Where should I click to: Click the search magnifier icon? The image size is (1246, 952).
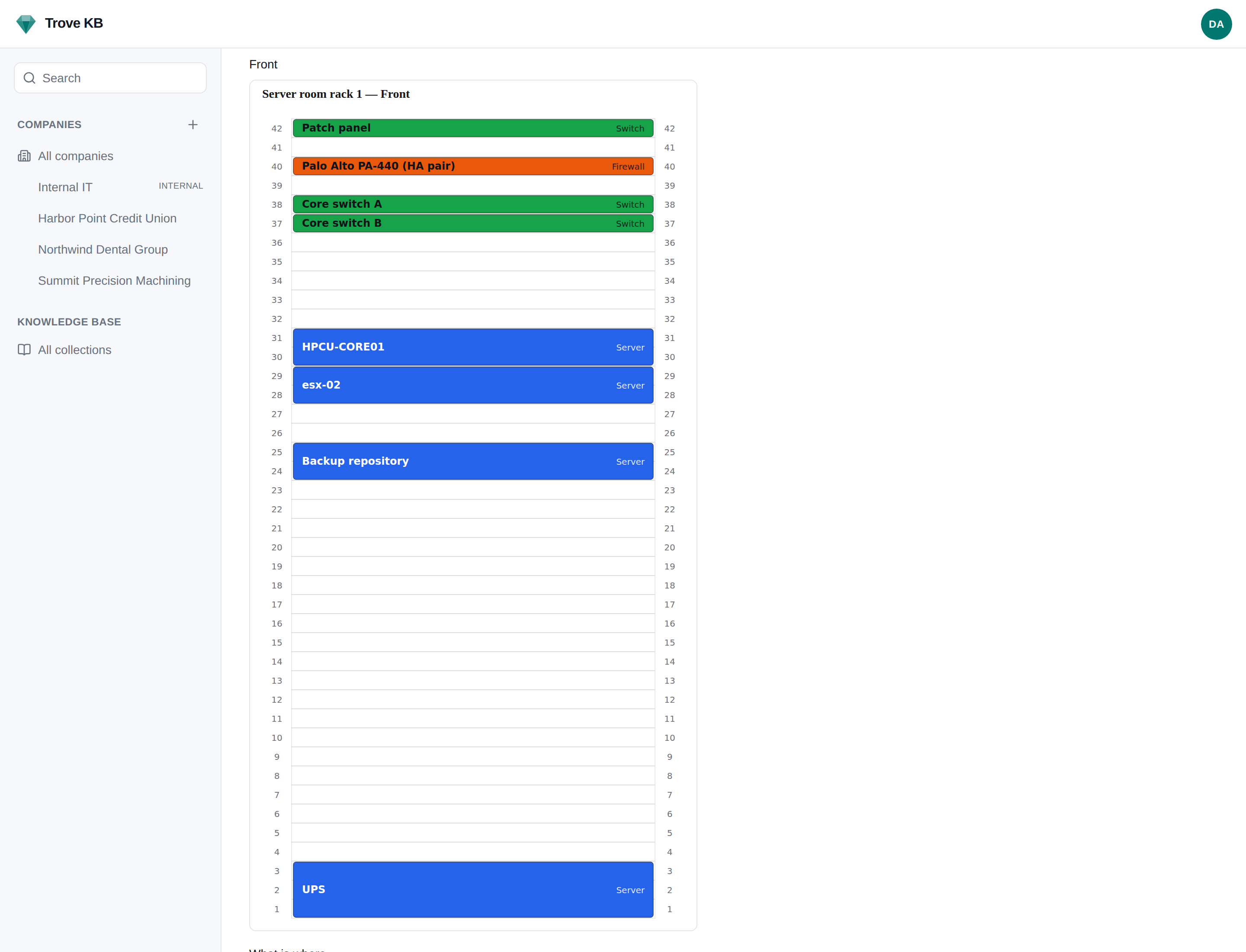(x=29, y=78)
